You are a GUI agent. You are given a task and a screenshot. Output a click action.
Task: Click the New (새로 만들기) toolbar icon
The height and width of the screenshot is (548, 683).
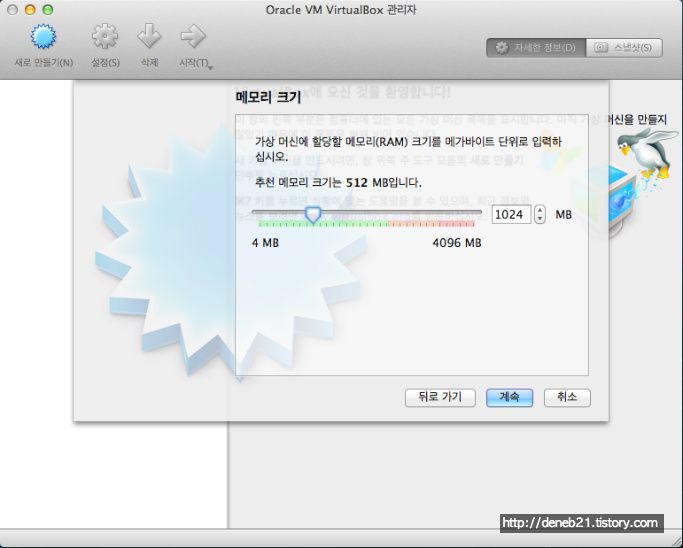pyautogui.click(x=43, y=36)
